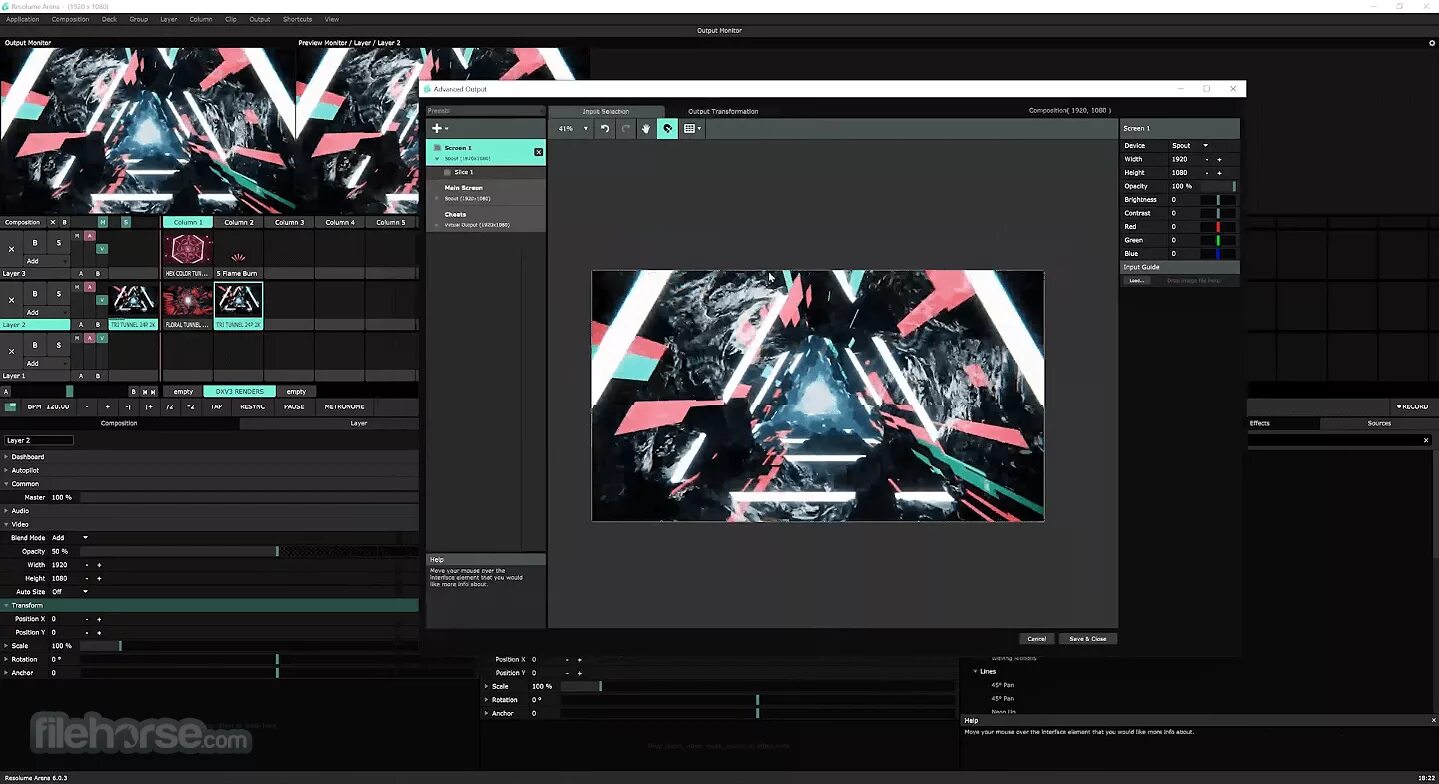Select the active teal edit tool
1439x784 pixels.
pos(667,129)
